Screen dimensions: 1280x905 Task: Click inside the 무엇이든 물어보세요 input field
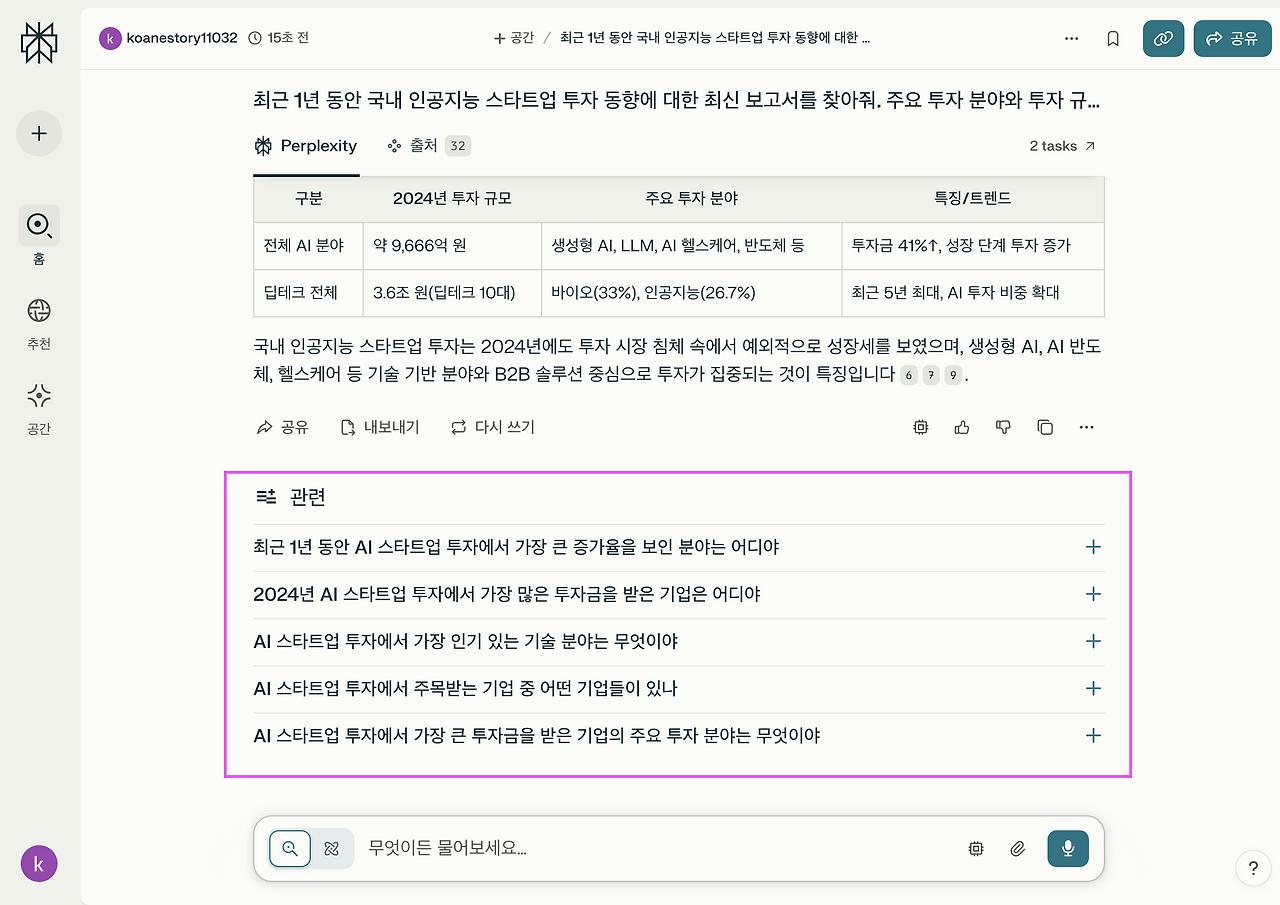(600, 848)
